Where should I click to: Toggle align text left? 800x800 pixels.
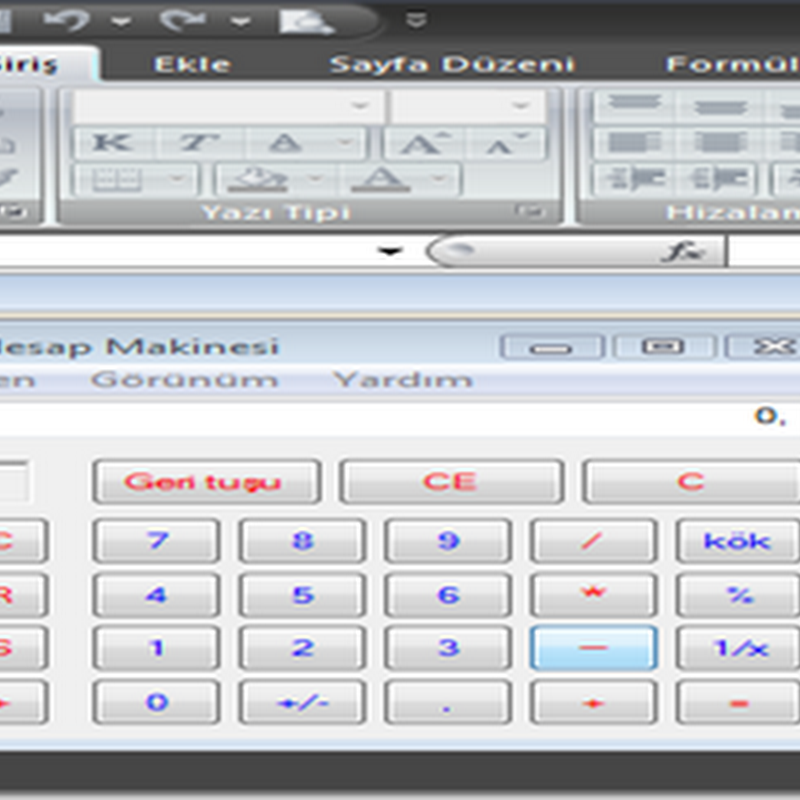tap(635, 144)
